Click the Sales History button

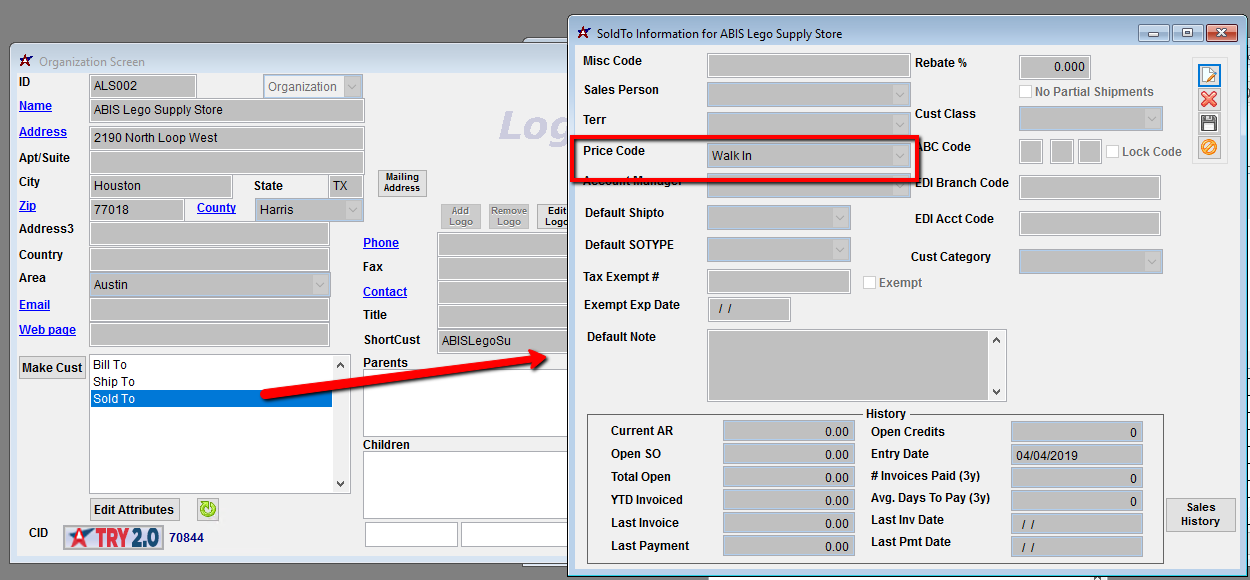click(x=1200, y=514)
